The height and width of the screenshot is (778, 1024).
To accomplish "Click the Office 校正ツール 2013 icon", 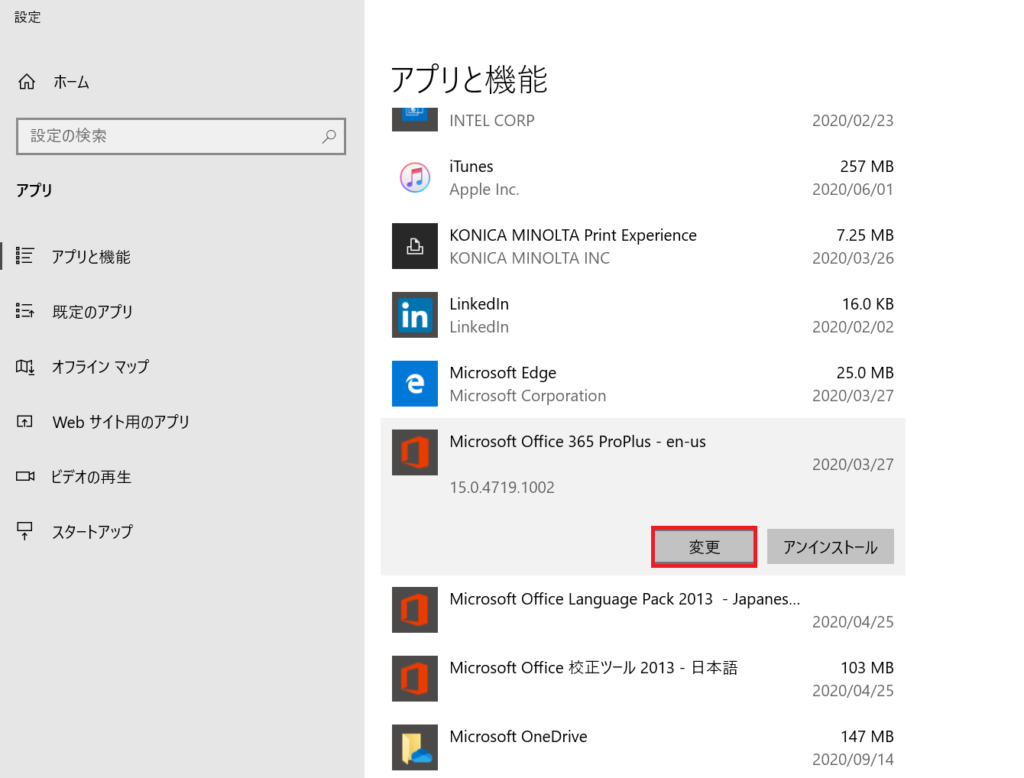I will click(x=415, y=678).
